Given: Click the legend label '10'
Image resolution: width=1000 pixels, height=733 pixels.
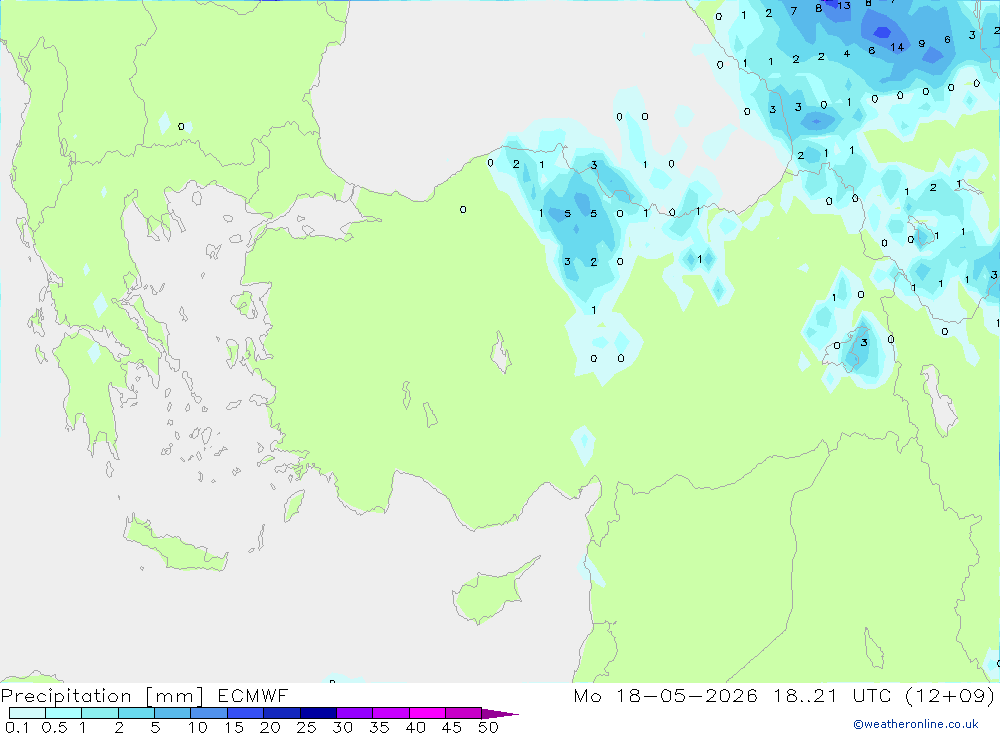Looking at the screenshot, I should tap(197, 727).
